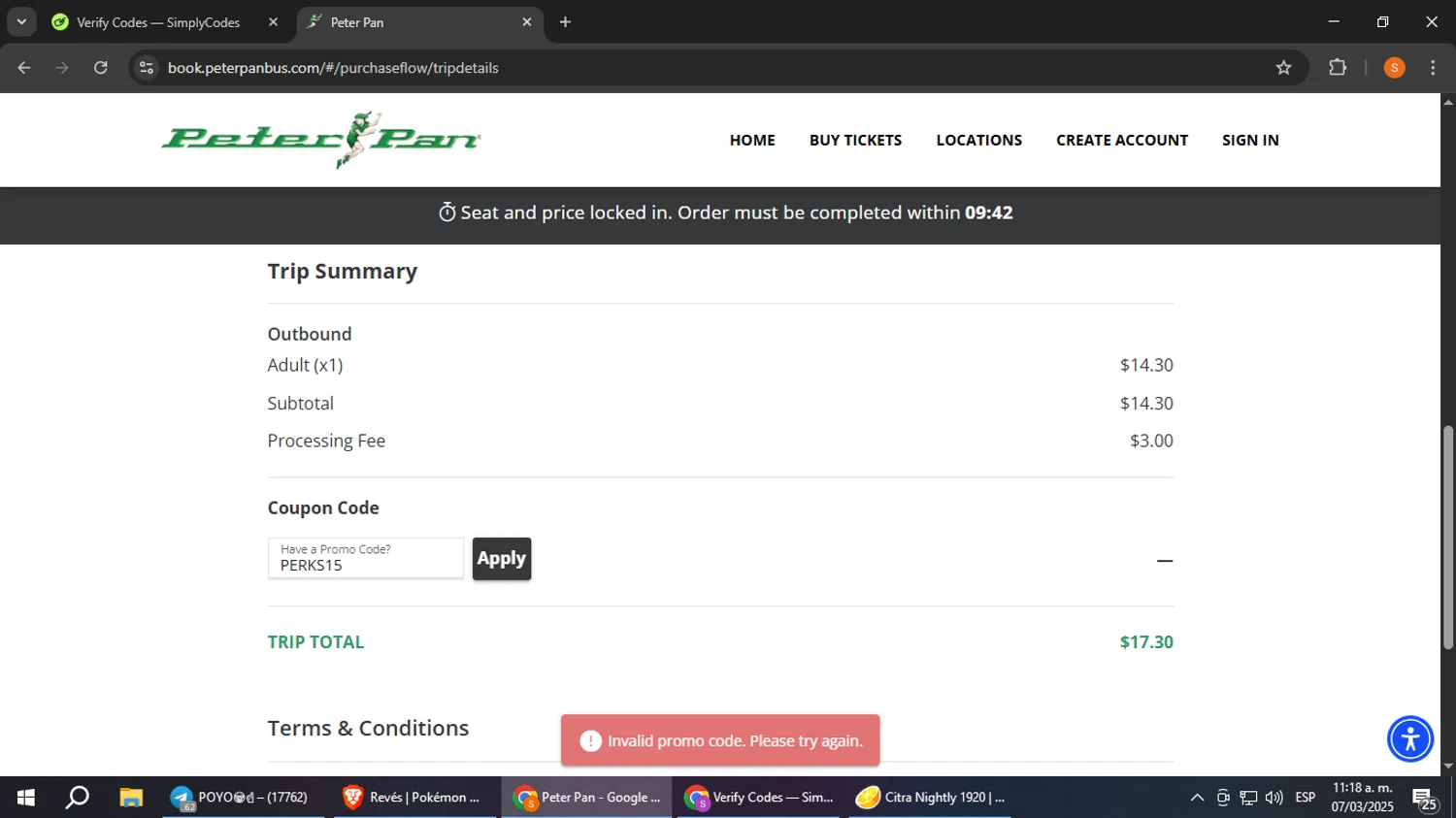1456x818 pixels.
Task: Click the 09:42 countdown timer text
Action: (x=988, y=213)
